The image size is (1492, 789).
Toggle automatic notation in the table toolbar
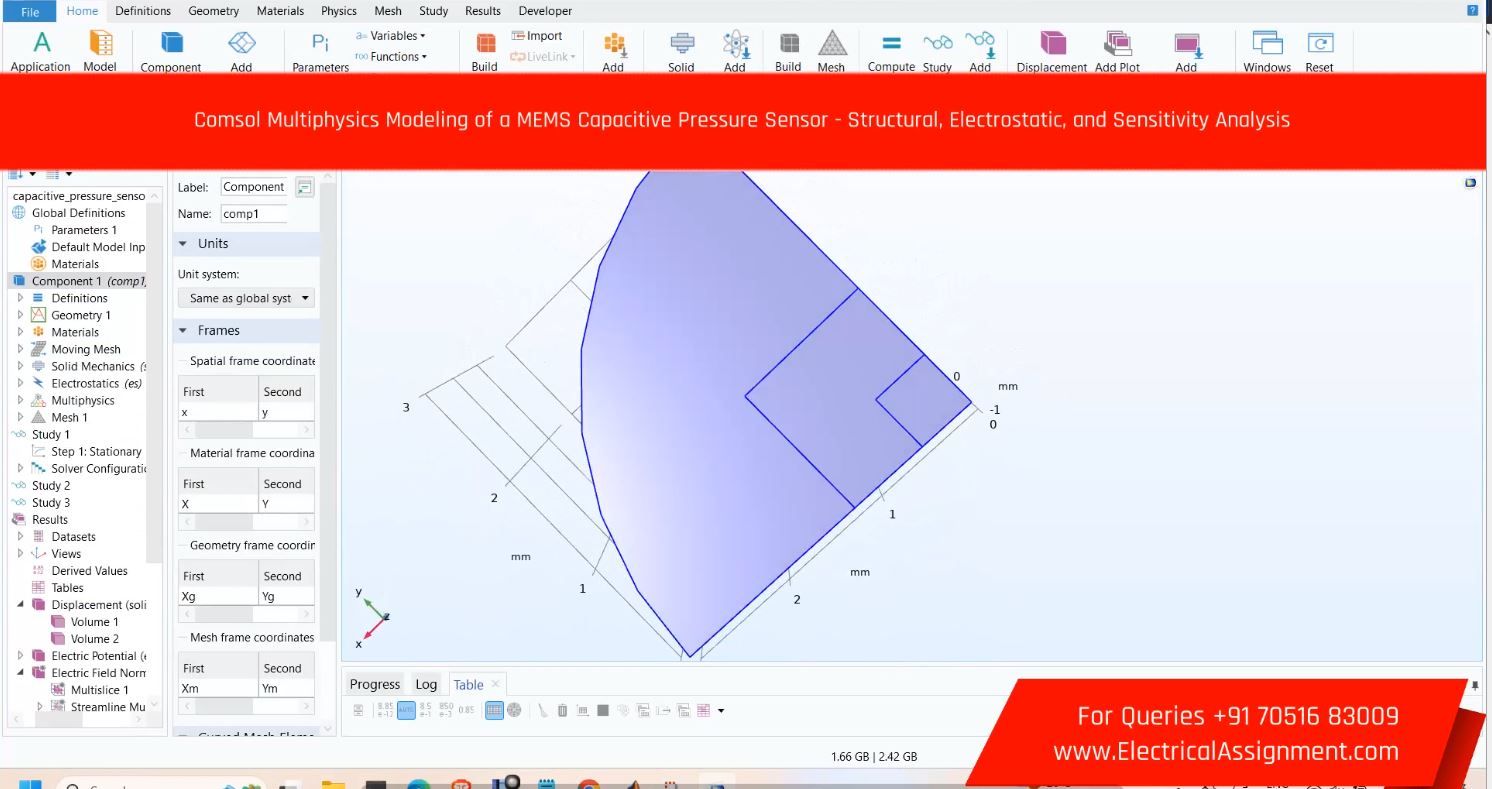click(406, 711)
